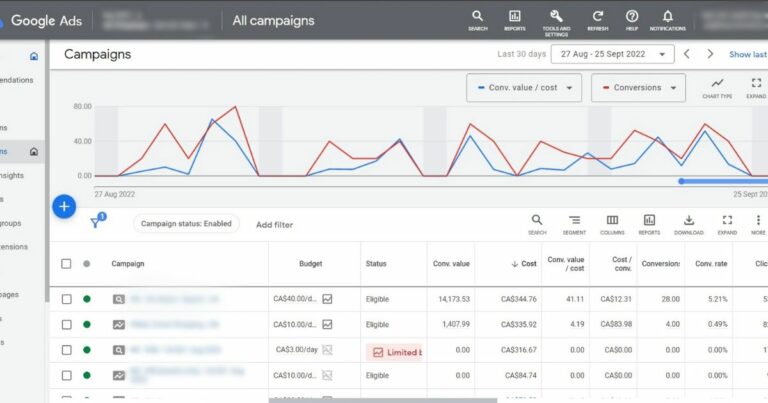The width and height of the screenshot is (768, 403).
Task: Click the Conv. value column header
Action: click(x=451, y=263)
